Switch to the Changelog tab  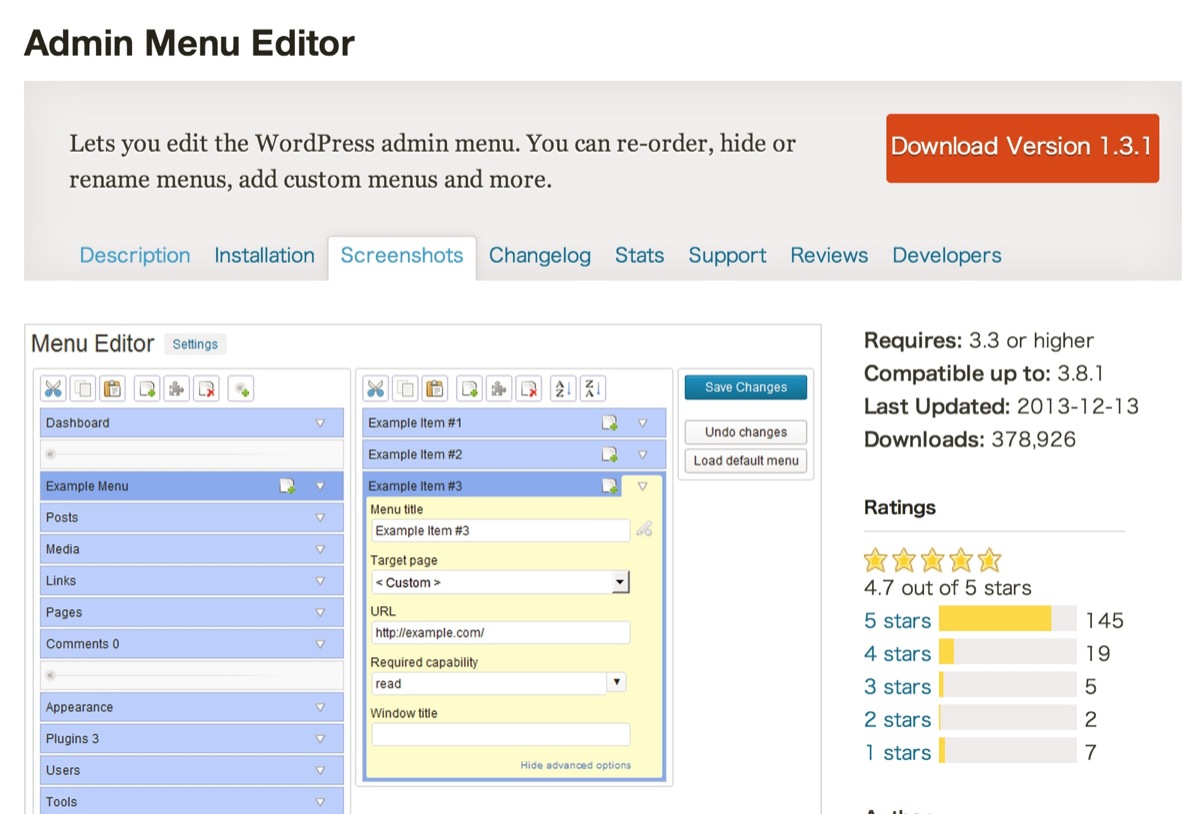click(540, 256)
